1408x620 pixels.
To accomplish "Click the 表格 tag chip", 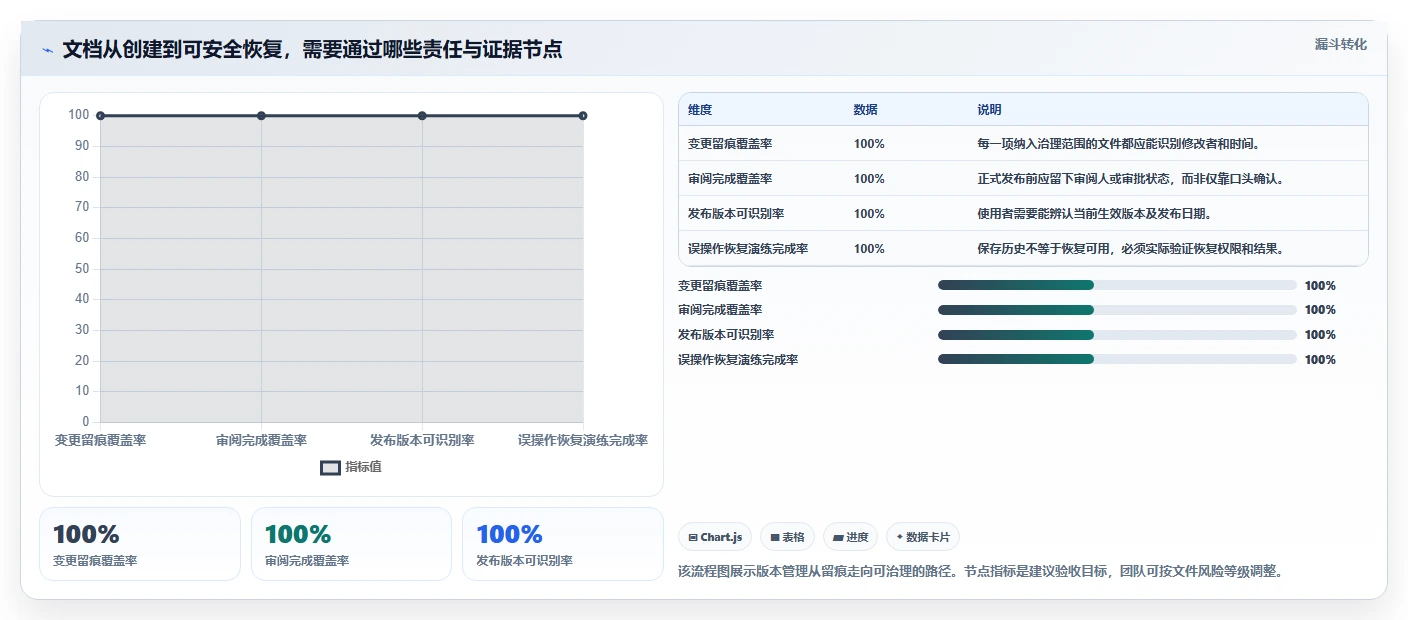I will tap(788, 537).
